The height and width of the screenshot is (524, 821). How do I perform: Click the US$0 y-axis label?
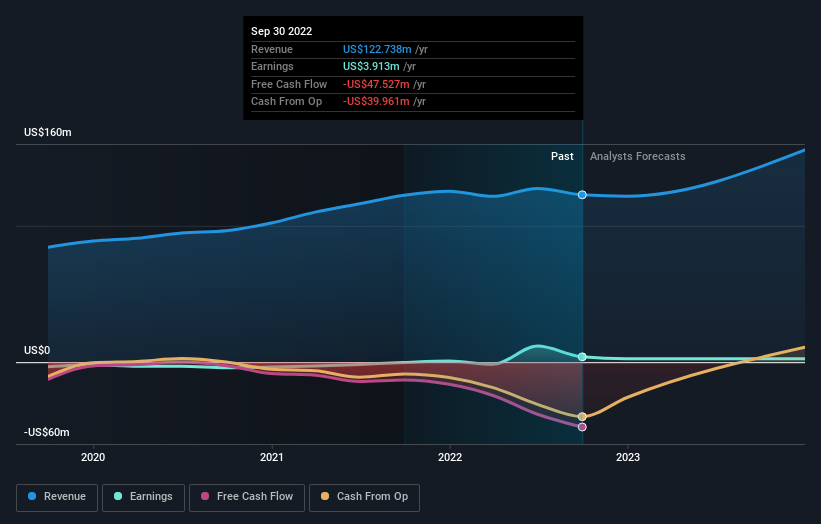[x=37, y=350]
